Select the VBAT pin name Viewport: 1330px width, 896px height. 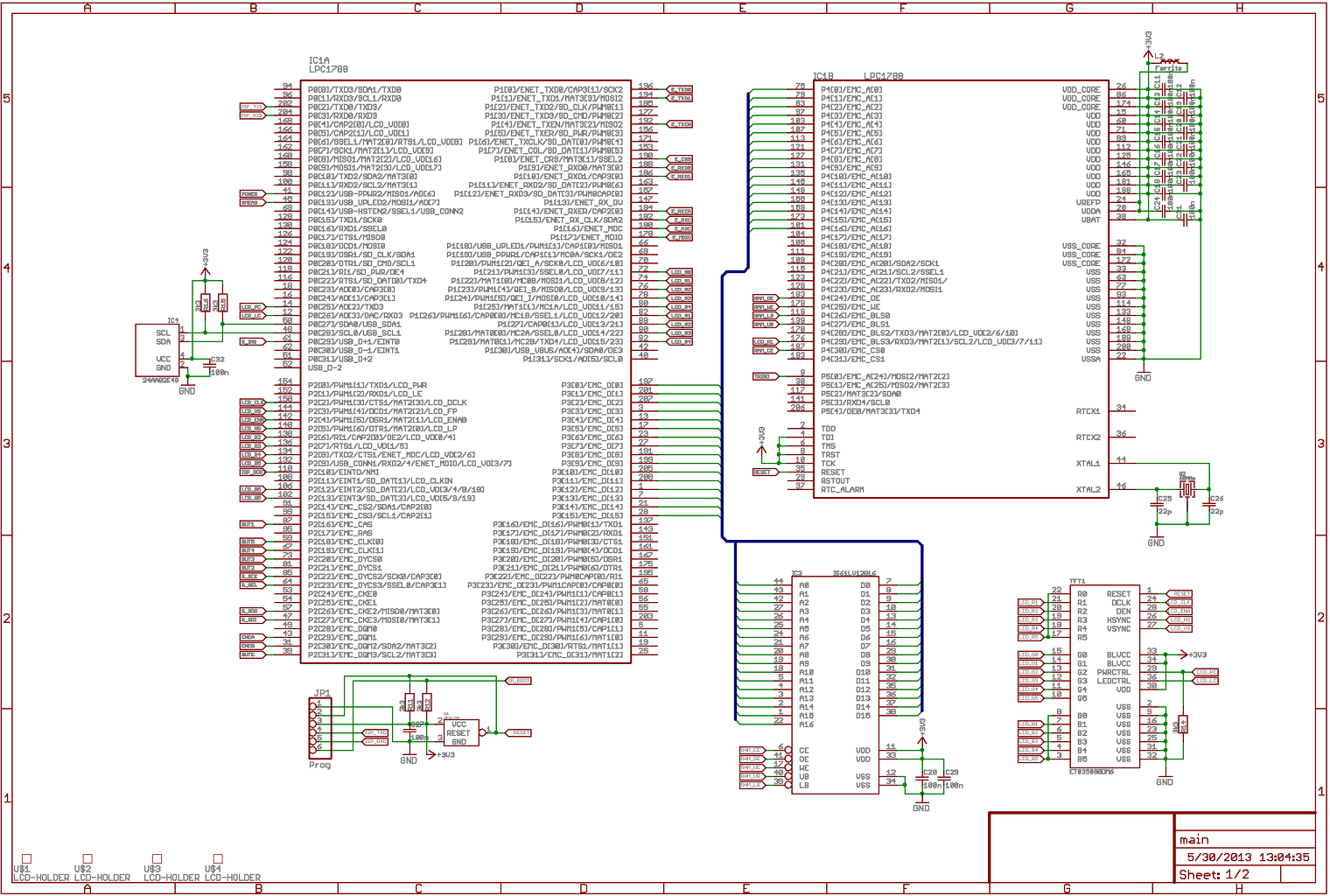[x=1091, y=220]
